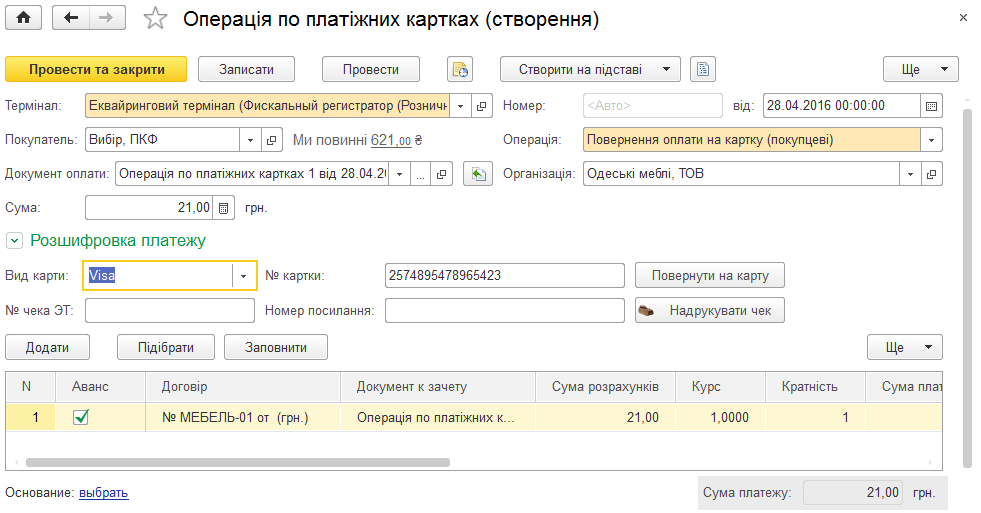Viewport: 981px width, 513px height.
Task: Open the table Ще menu
Action: point(905,347)
